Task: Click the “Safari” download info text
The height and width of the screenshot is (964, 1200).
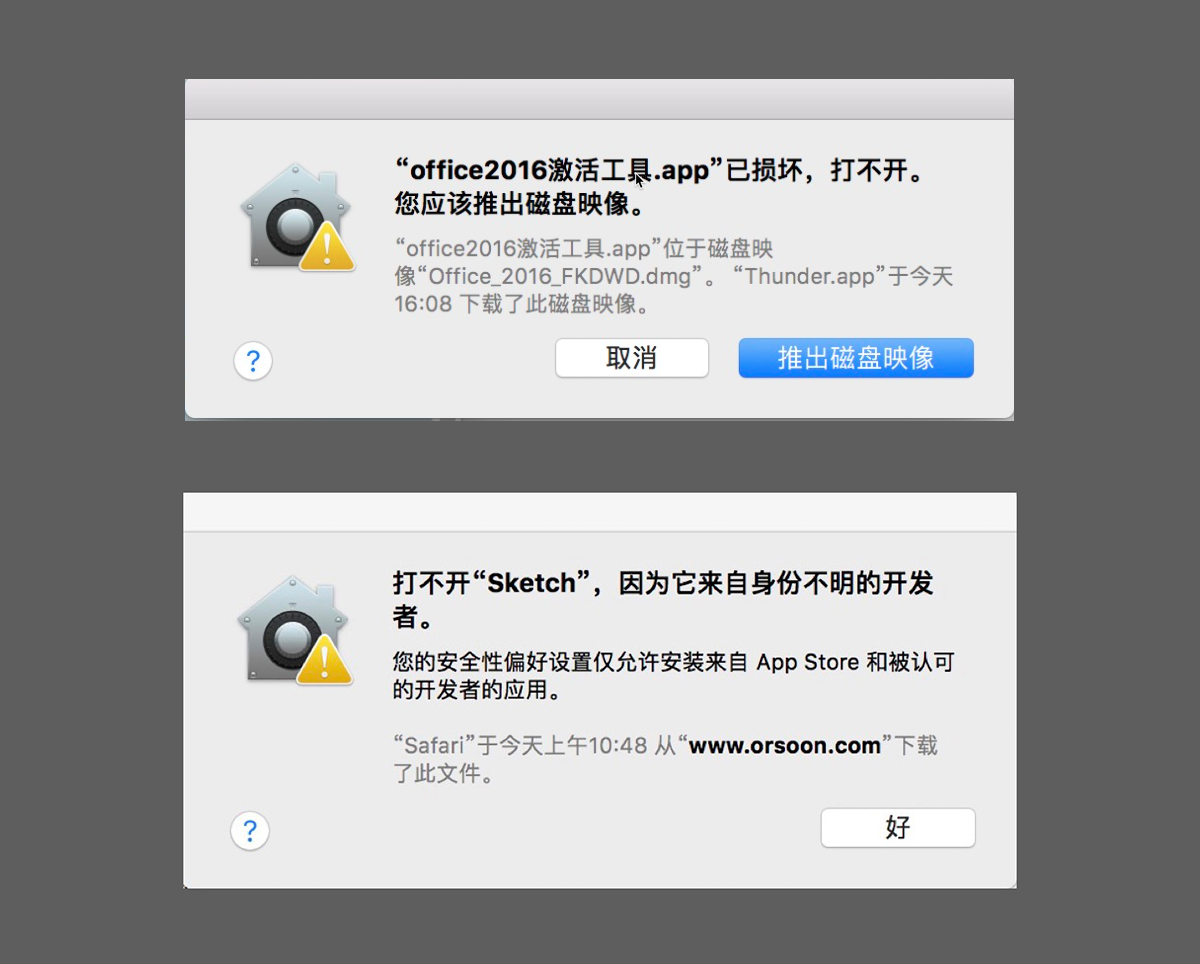Action: [665, 759]
